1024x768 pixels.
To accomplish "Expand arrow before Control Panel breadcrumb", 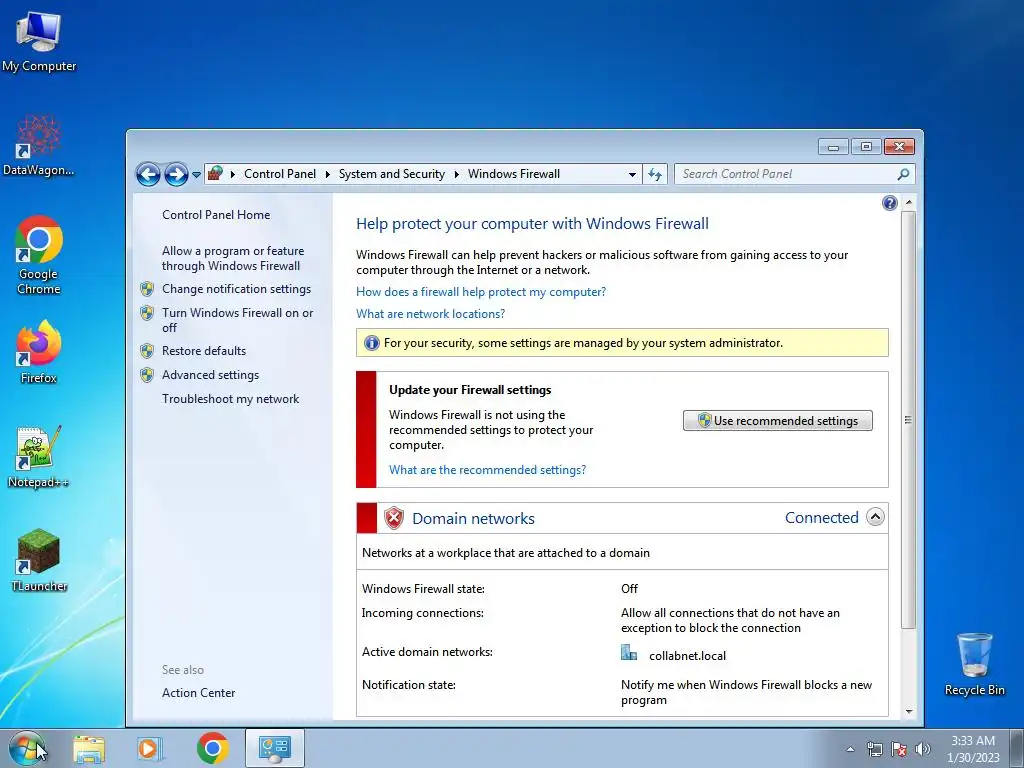I will (x=233, y=174).
